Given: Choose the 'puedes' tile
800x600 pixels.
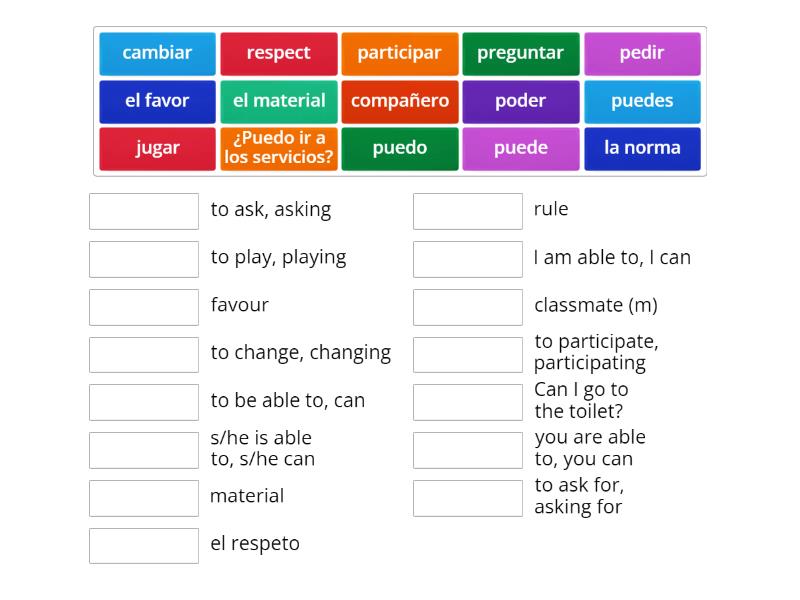Looking at the screenshot, I should click(x=642, y=102).
